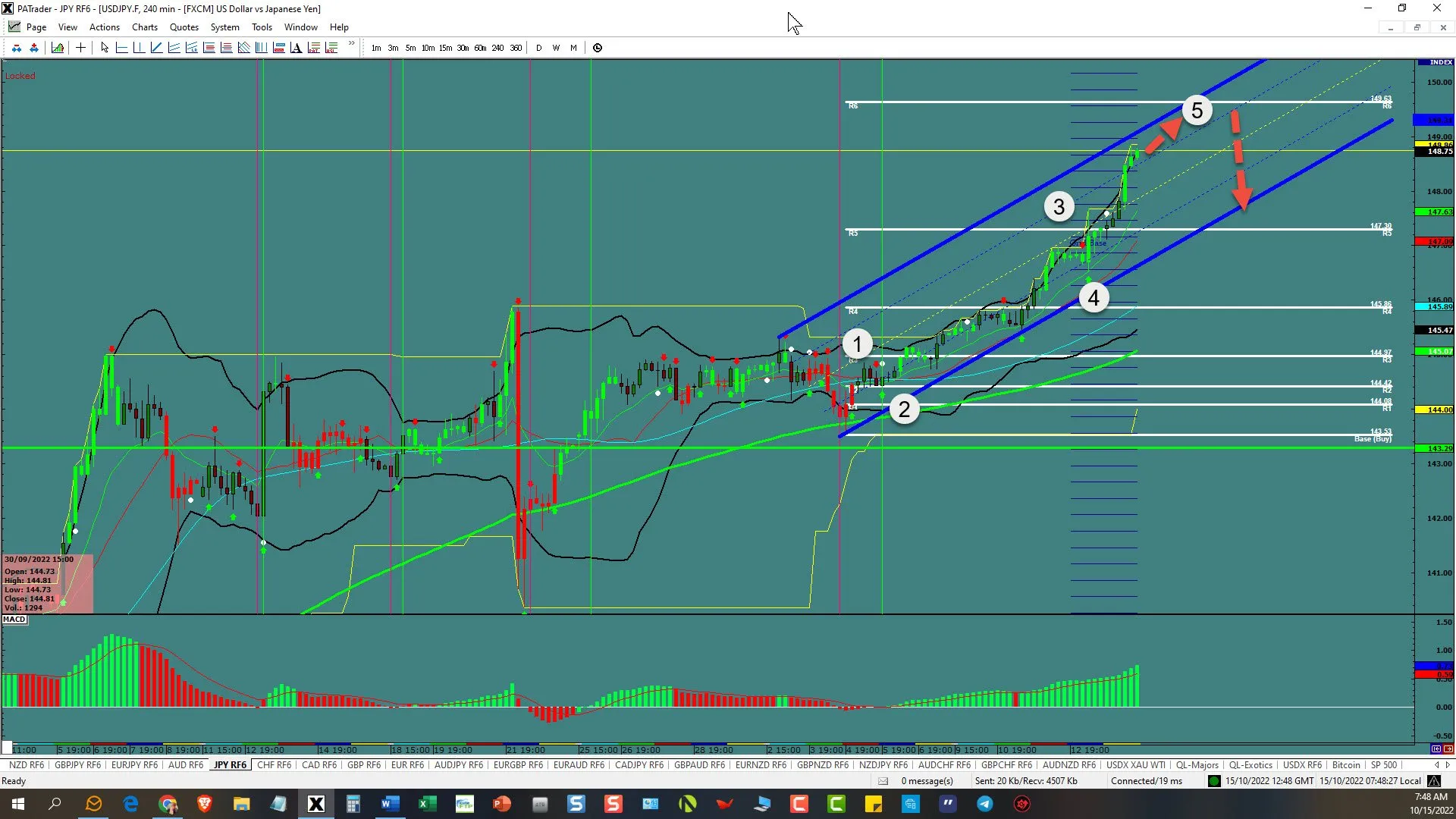The image size is (1456, 819).
Task: Select the parallel channel lines tool
Action: click(174, 48)
